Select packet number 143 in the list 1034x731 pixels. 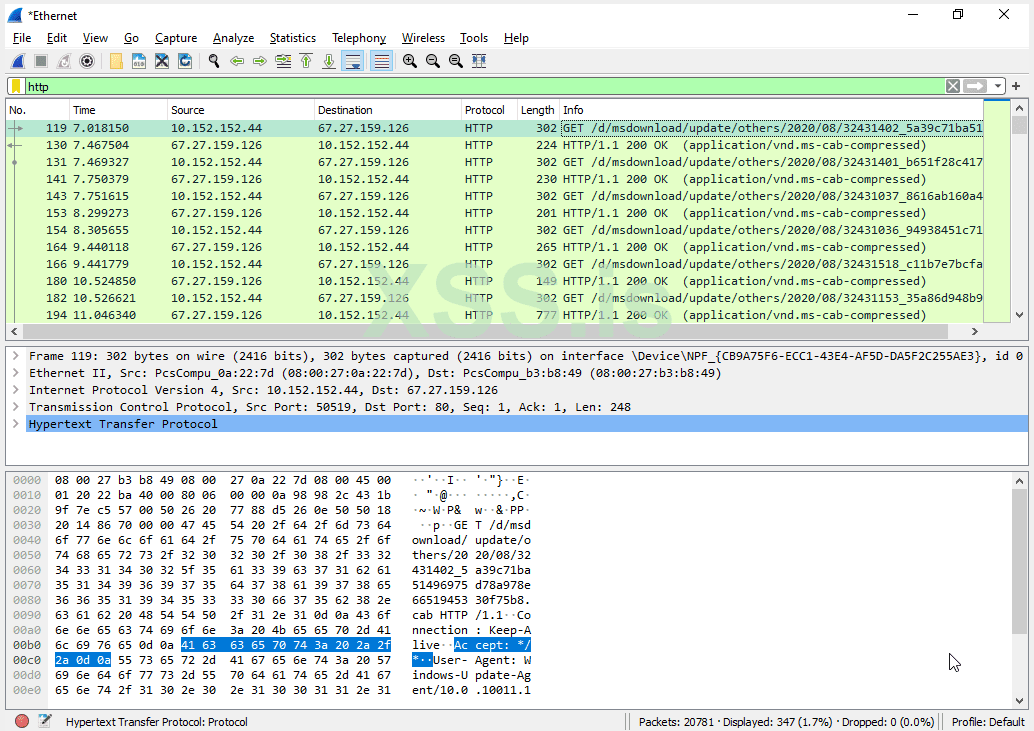tap(300, 196)
